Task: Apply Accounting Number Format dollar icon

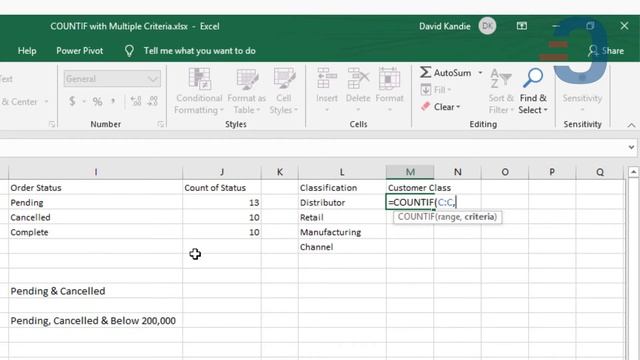Action: (x=72, y=101)
